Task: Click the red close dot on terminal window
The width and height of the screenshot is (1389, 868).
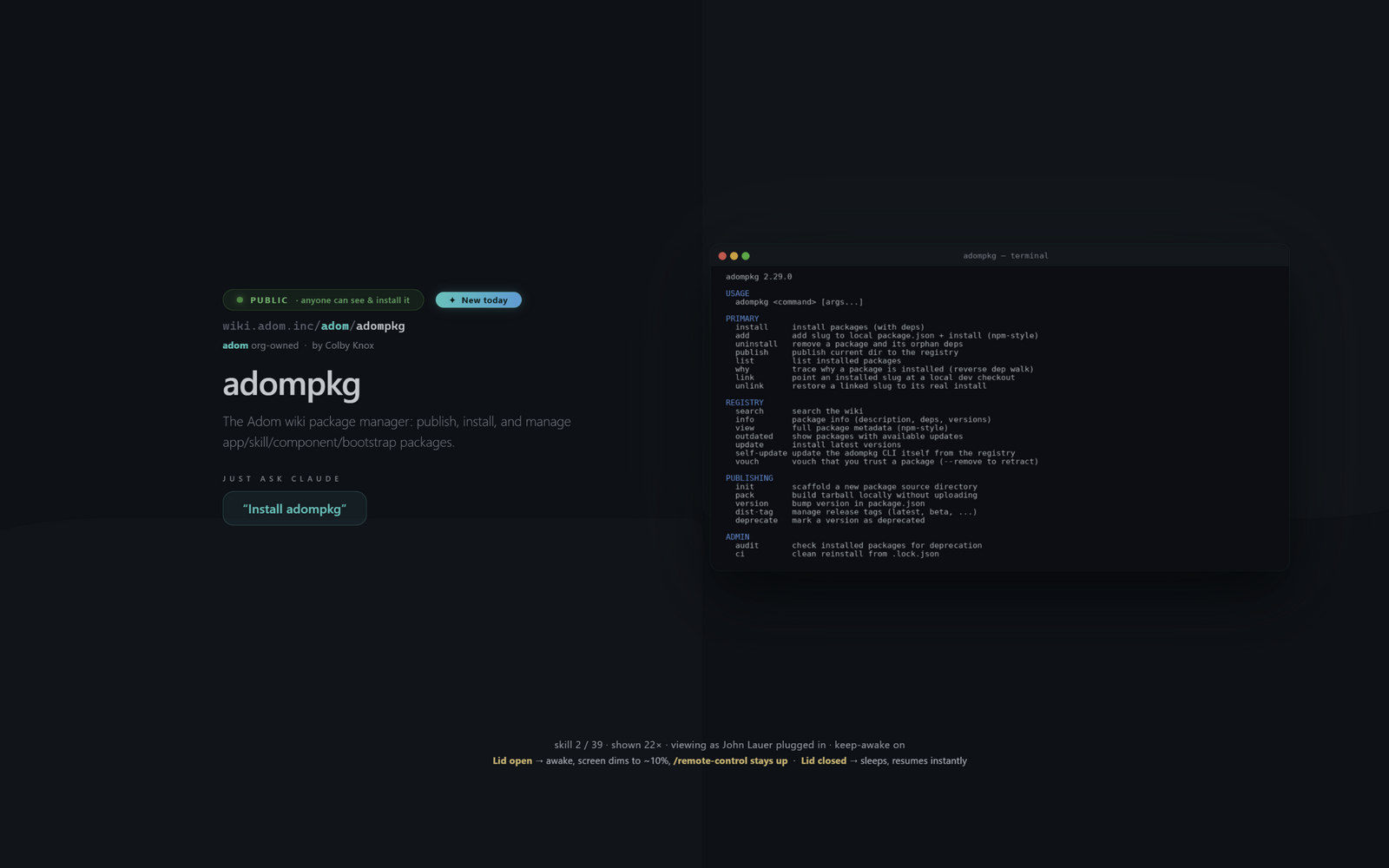Action: click(722, 256)
